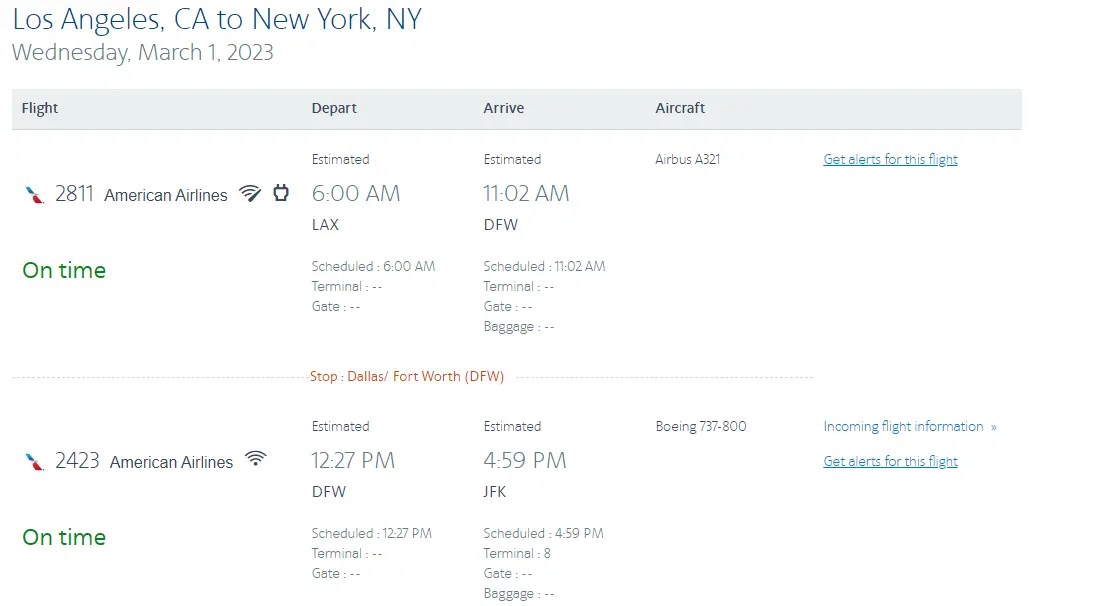The height and width of the screenshot is (606, 1111).
Task: Click the Wi-Fi icon for flight 2811
Action: pyautogui.click(x=250, y=194)
